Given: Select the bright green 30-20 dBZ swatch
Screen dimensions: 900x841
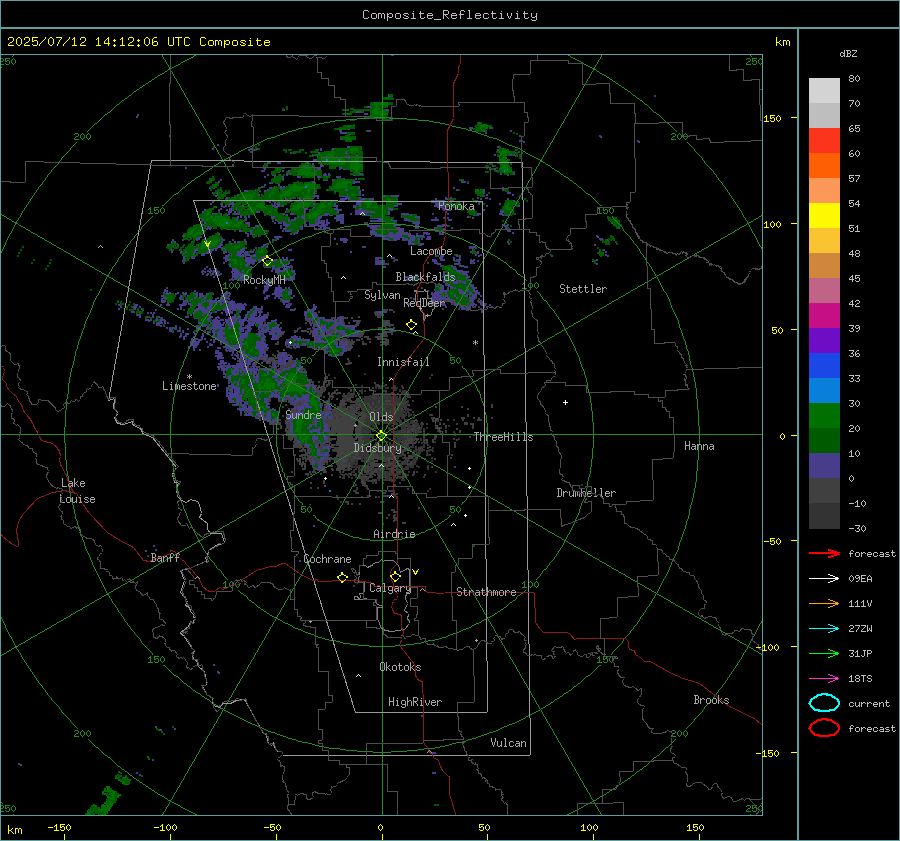Looking at the screenshot, I should 824,415.
